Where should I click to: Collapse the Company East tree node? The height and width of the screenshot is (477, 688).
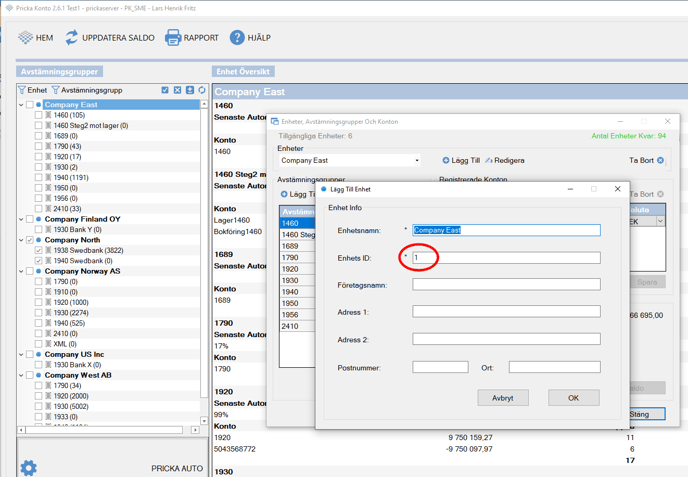(x=21, y=104)
